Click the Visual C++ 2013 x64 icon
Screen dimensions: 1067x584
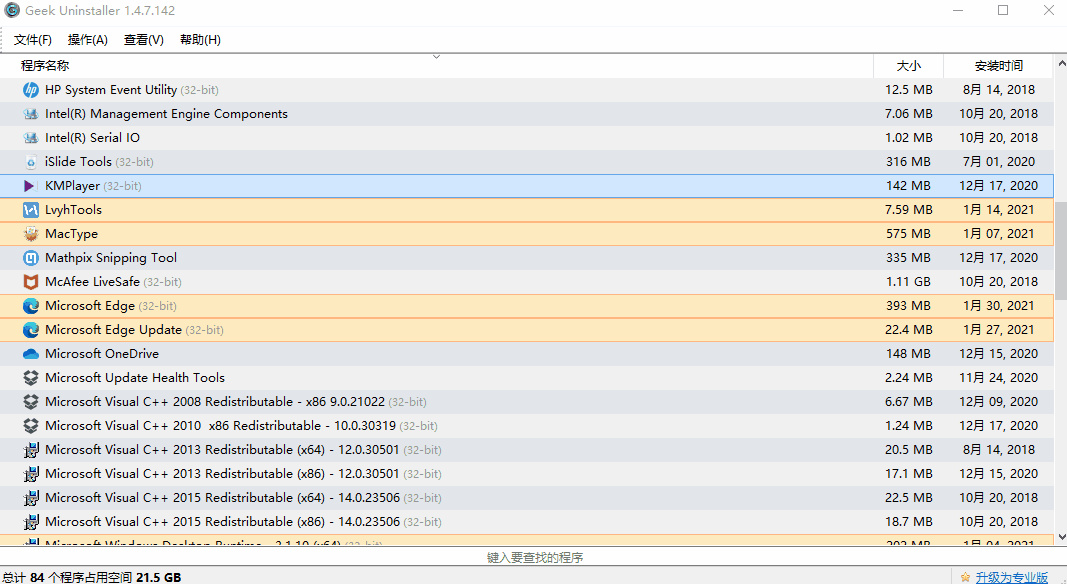click(31, 450)
